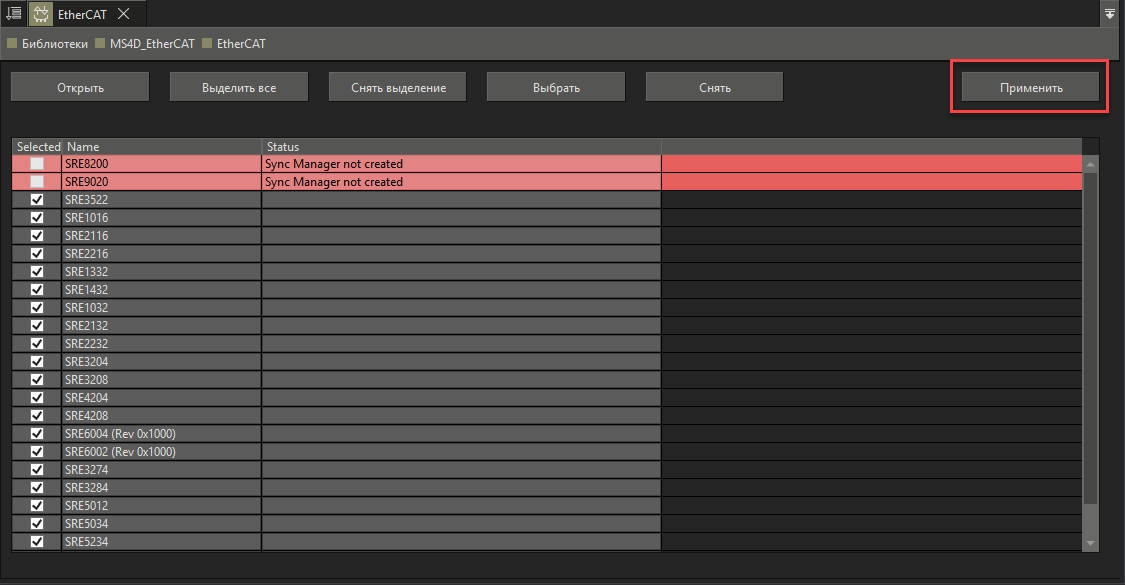Select the SRE5234 name cell
Image resolution: width=1125 pixels, height=585 pixels.
[x=162, y=541]
